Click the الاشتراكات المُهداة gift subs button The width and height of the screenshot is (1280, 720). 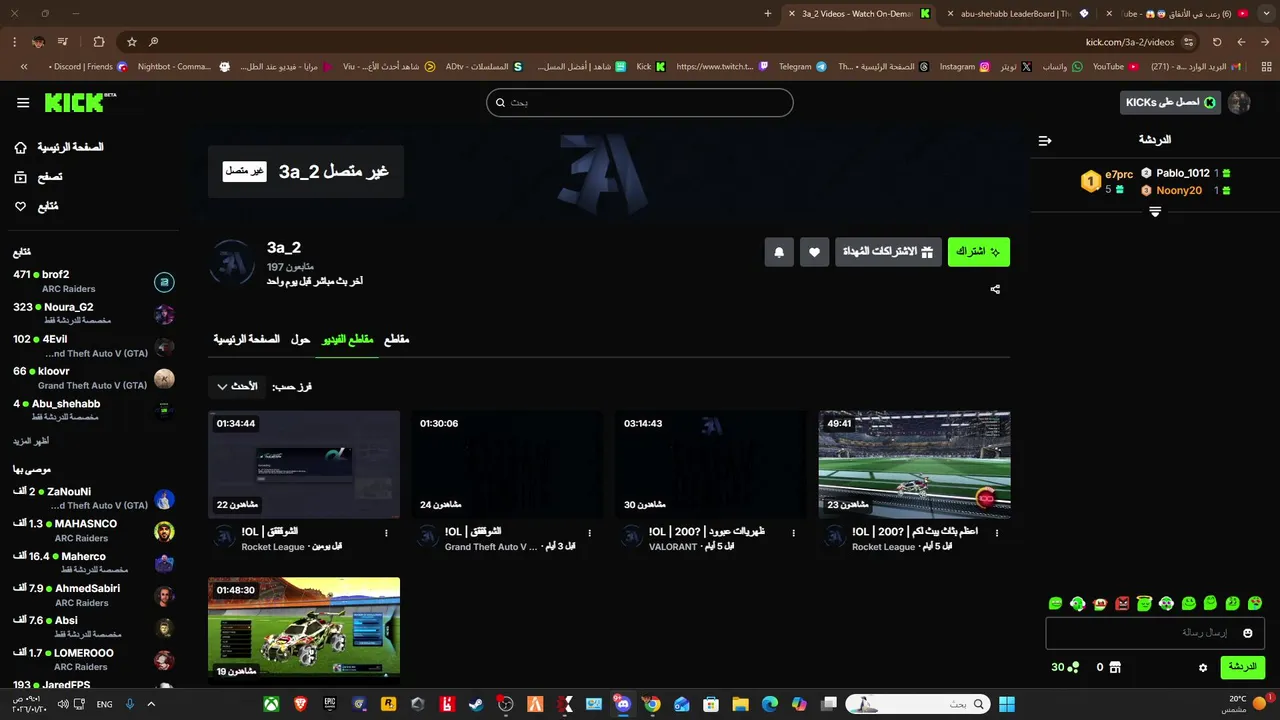888,252
